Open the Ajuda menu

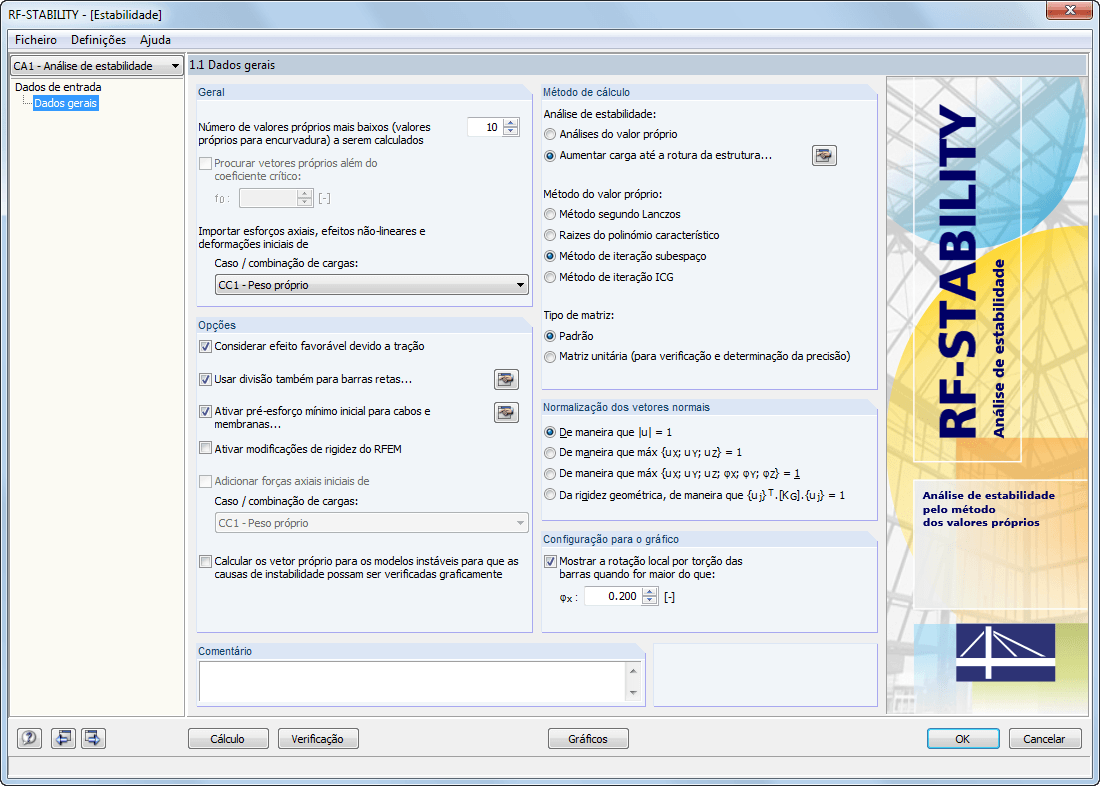(x=155, y=40)
